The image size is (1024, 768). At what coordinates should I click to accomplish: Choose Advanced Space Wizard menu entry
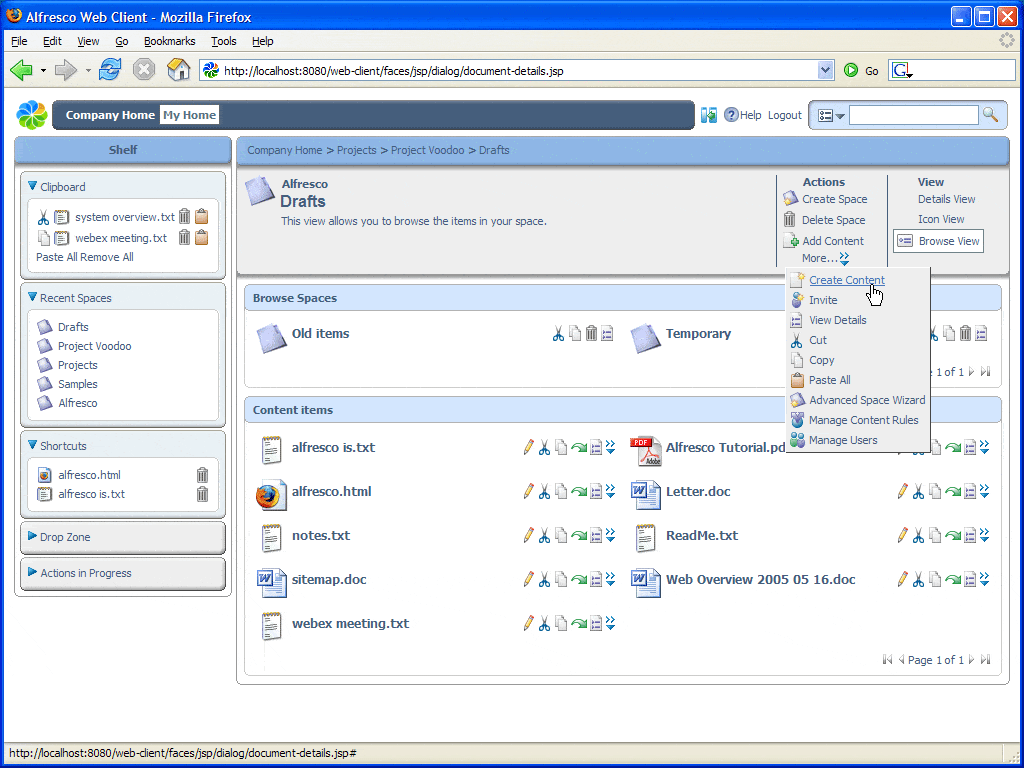[x=867, y=400]
